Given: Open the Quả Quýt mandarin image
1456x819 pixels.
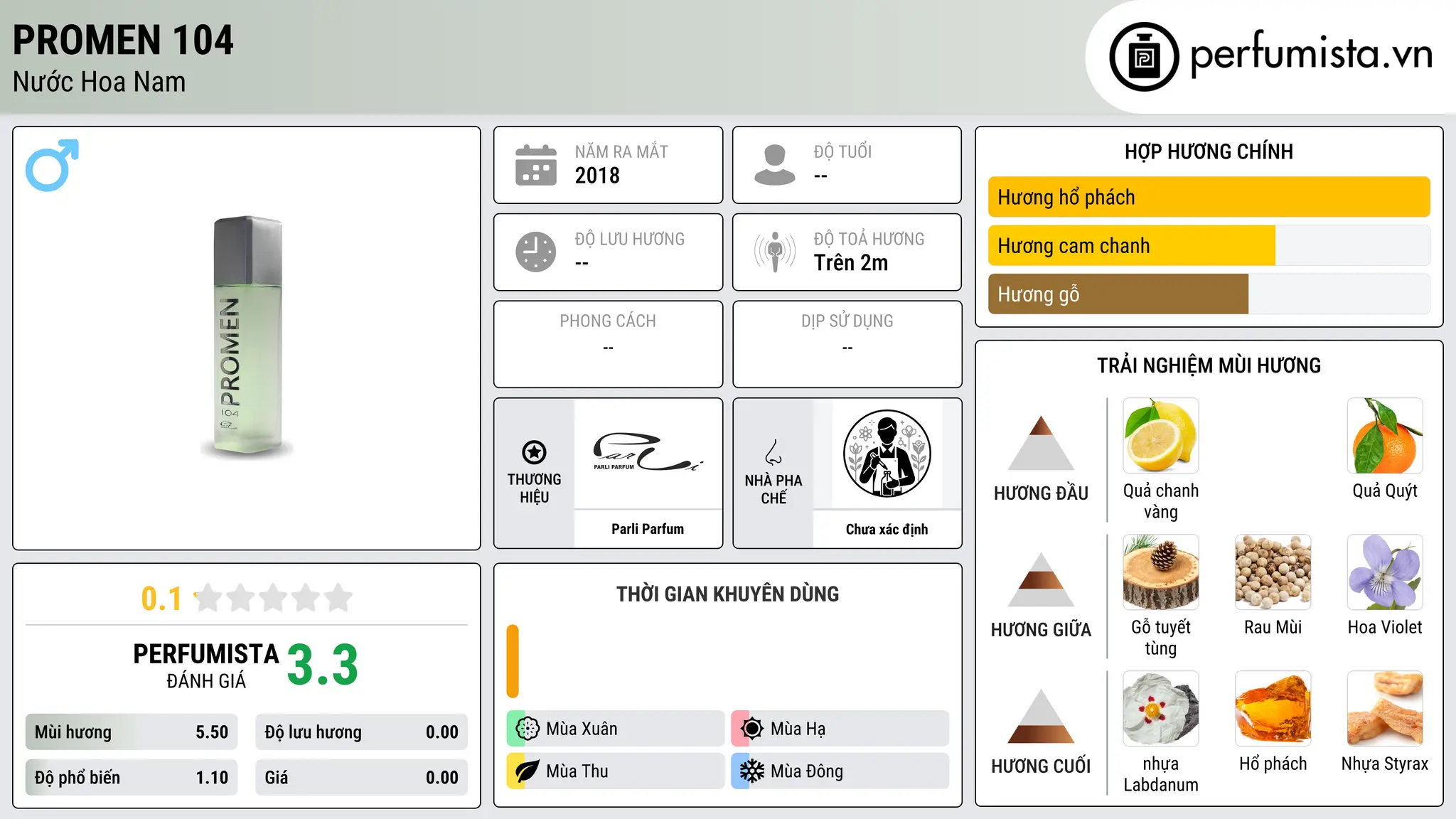Looking at the screenshot, I should [x=1385, y=436].
